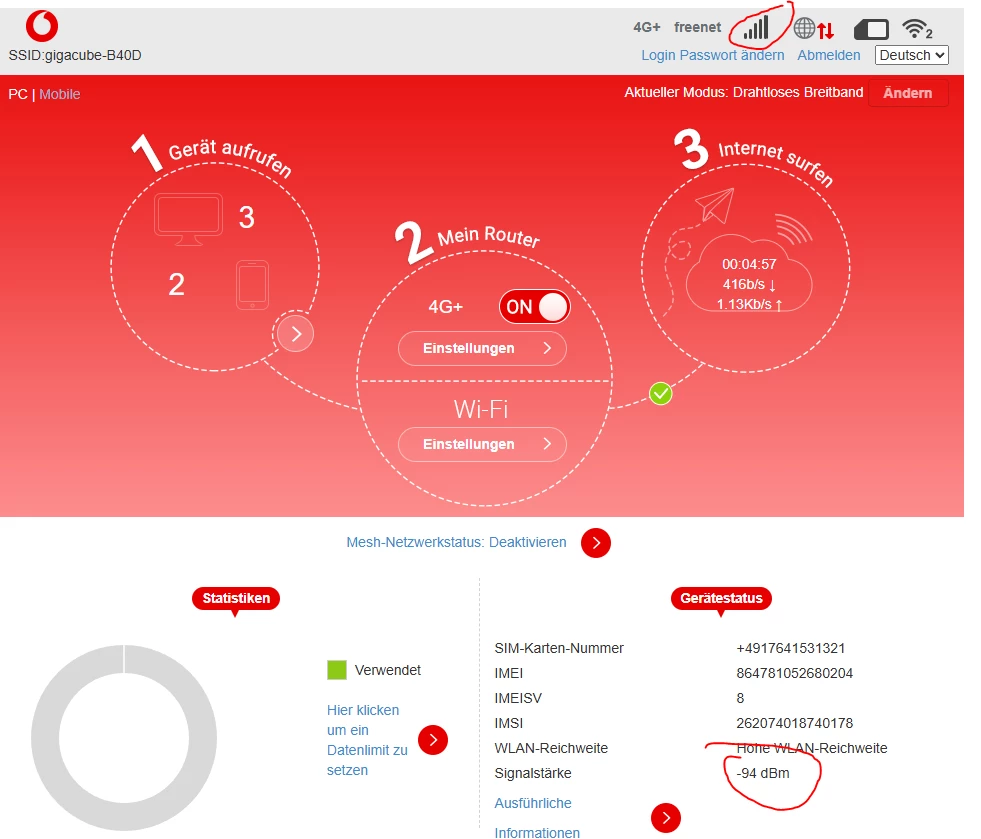Click the 4G+ network type indicator in header
Viewport: 981px width, 839px height.
coord(647,28)
